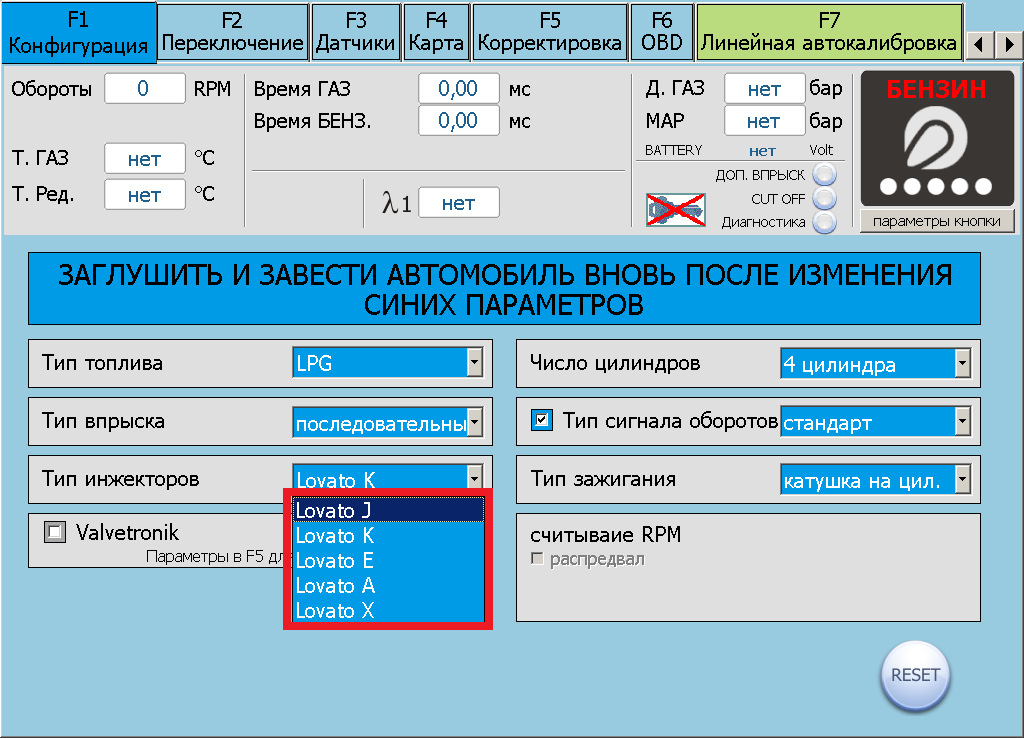Image resolution: width=1024 pixels, height=738 pixels.
Task: Switch to F6 OBD tab
Action: [x=662, y=33]
